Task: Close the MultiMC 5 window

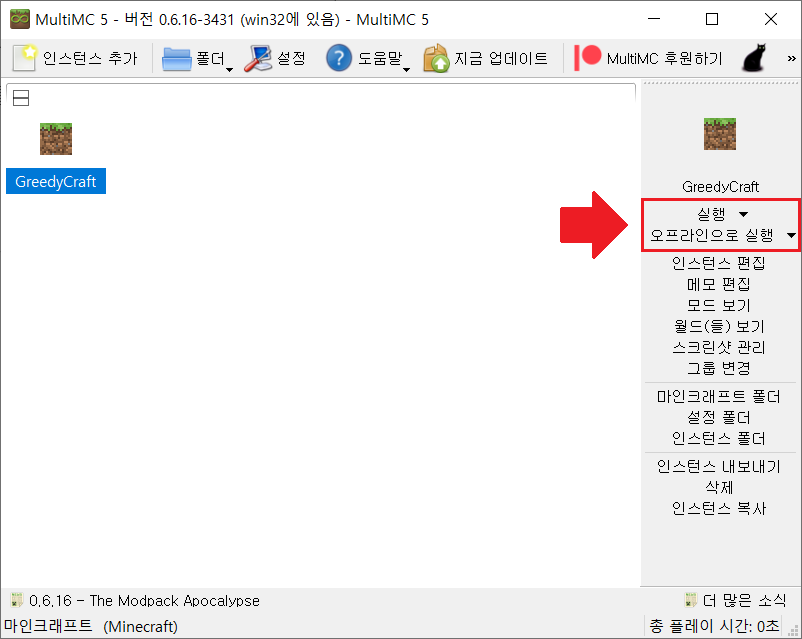Action: pyautogui.click(x=770, y=19)
